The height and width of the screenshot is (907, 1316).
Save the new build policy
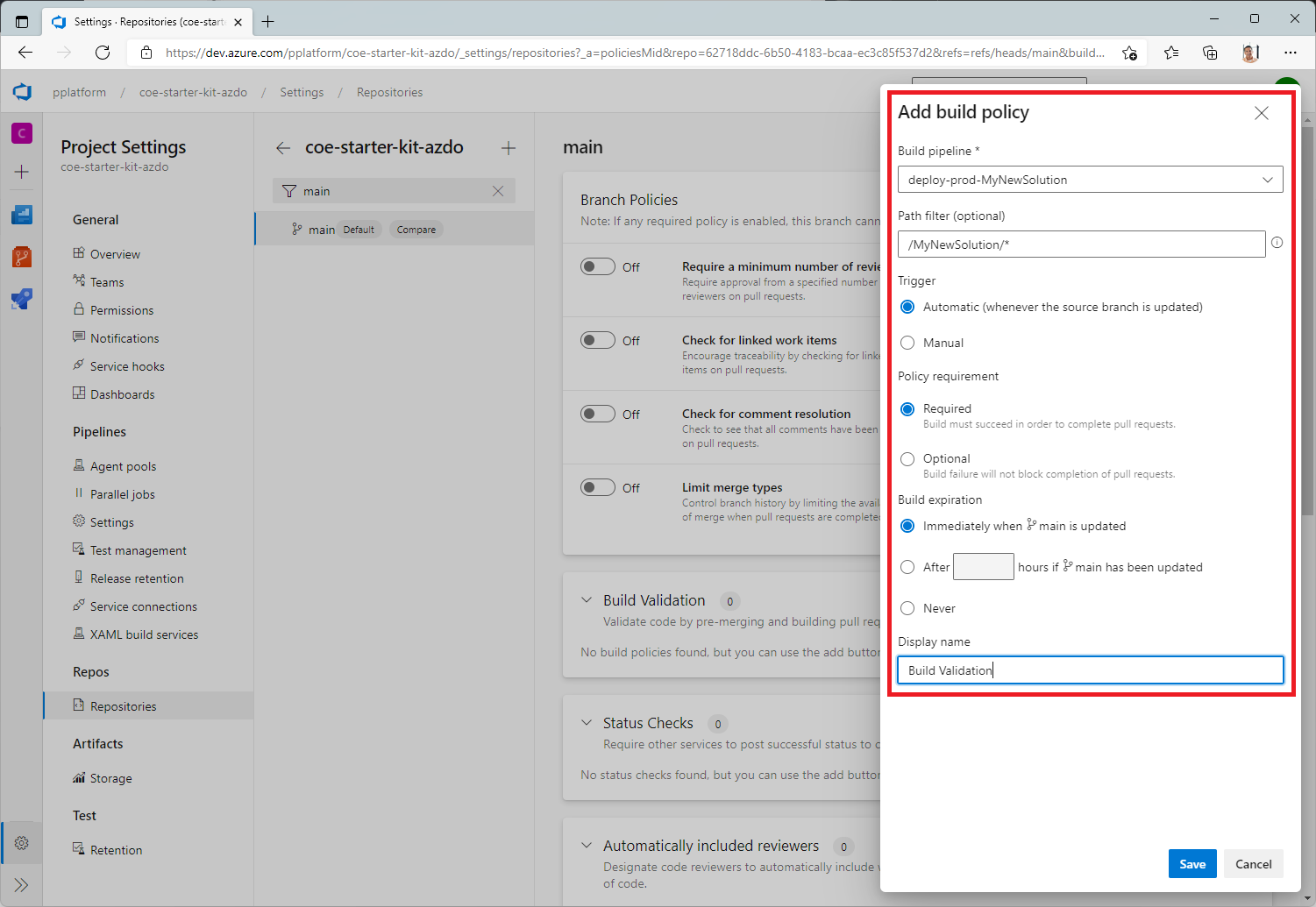(x=1192, y=863)
